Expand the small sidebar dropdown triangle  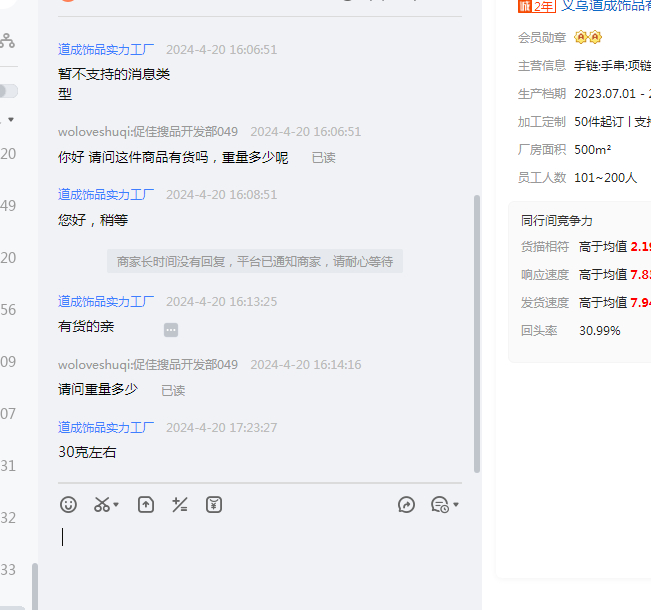pos(11,120)
